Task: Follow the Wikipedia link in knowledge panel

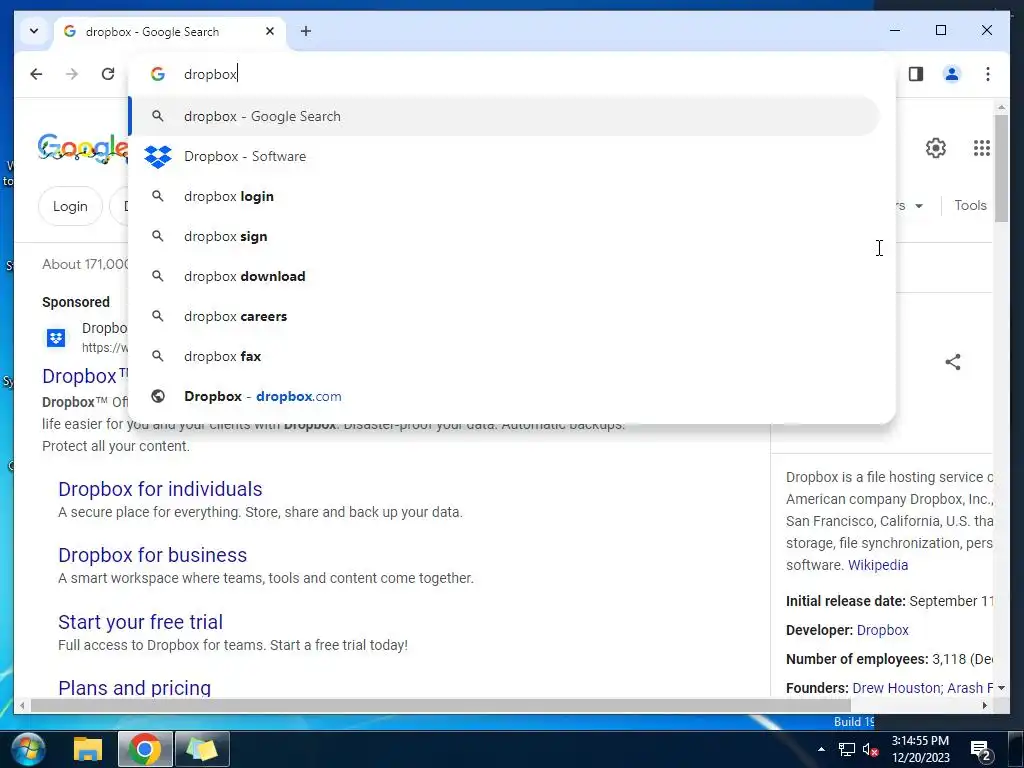Action: click(878, 565)
